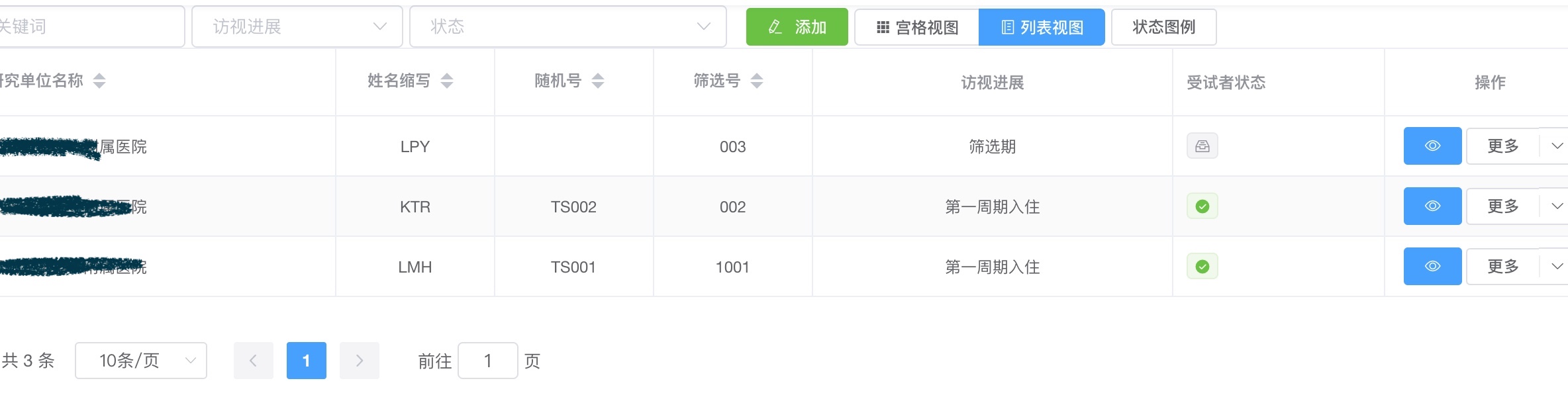Image resolution: width=1568 pixels, height=393 pixels.
Task: Open the 10条/页 page size dropdown
Action: coord(140,361)
